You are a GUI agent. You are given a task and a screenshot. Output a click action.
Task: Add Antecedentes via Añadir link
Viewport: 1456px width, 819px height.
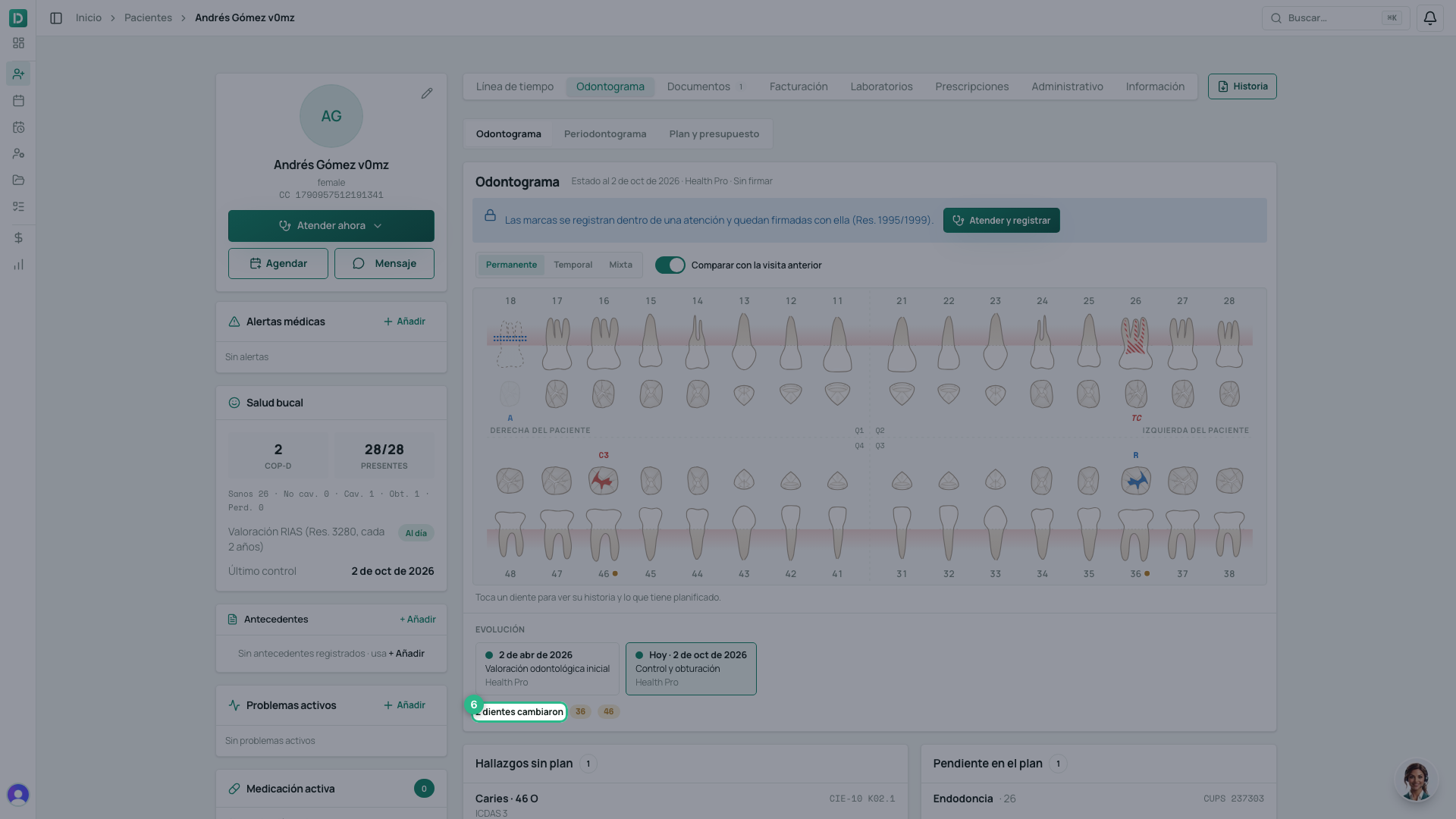pyautogui.click(x=417, y=620)
